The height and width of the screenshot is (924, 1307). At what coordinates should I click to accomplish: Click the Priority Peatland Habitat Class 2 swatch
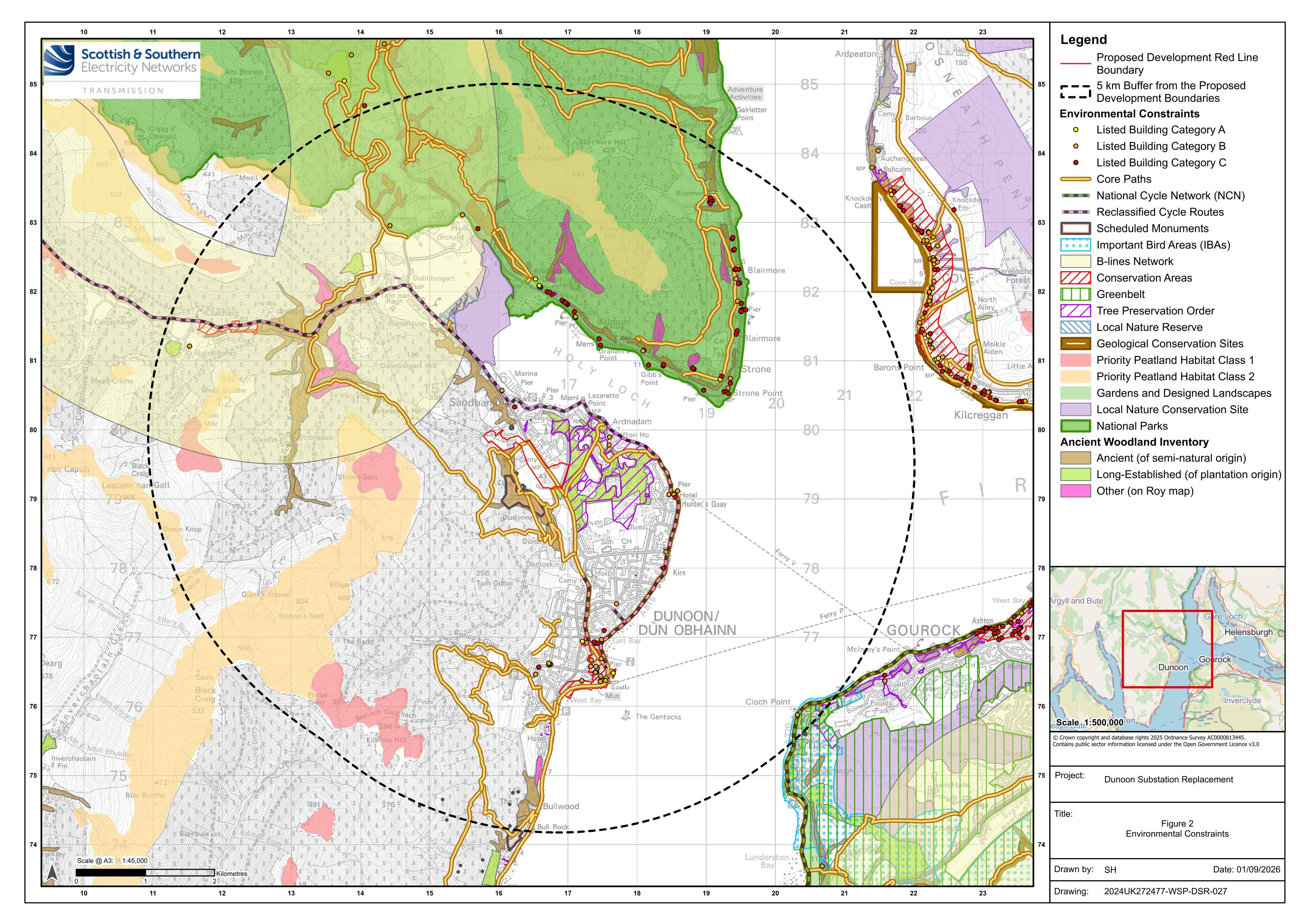[1075, 377]
